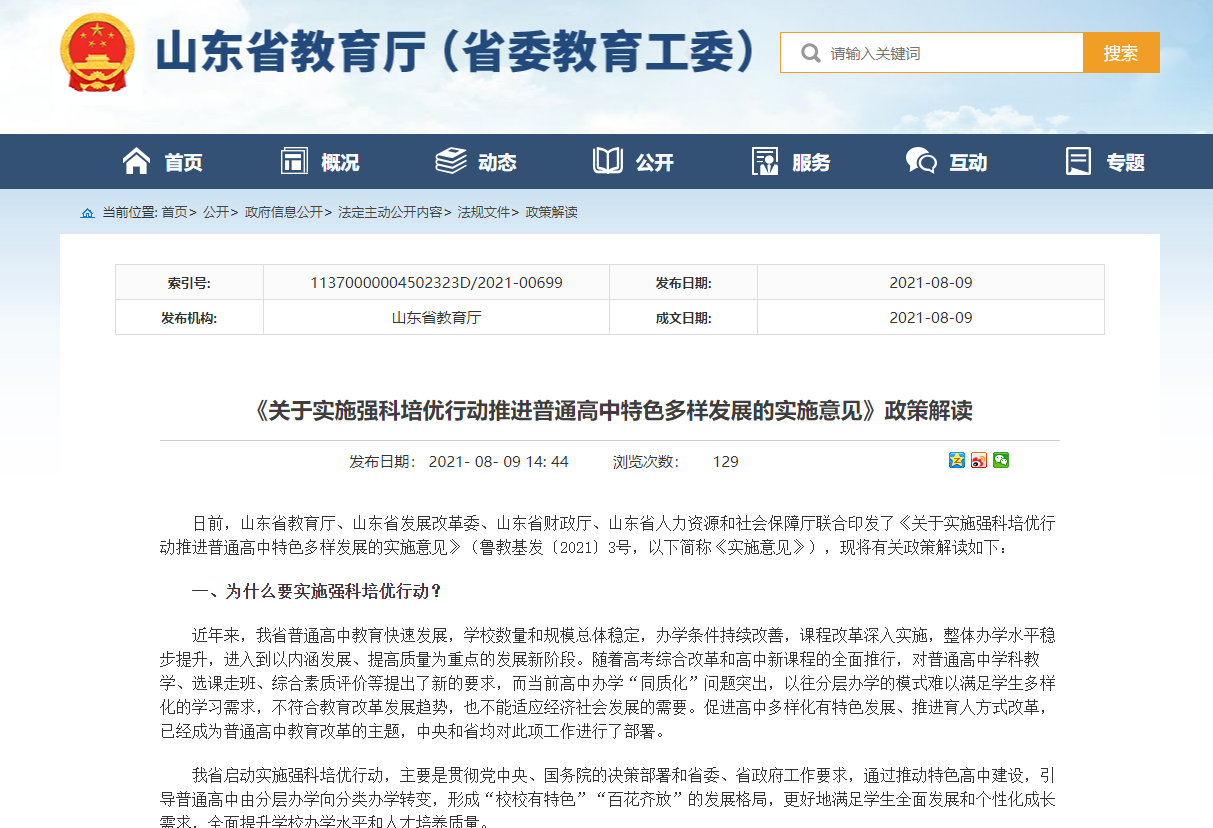Open 动态 via its stacked-layers icon
Image resolution: width=1213 pixels, height=828 pixels.
click(451, 161)
